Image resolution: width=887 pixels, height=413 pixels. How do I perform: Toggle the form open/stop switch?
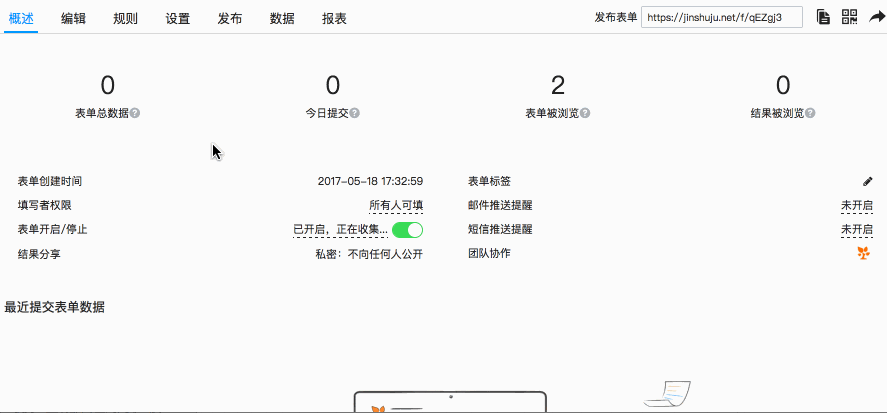point(407,230)
